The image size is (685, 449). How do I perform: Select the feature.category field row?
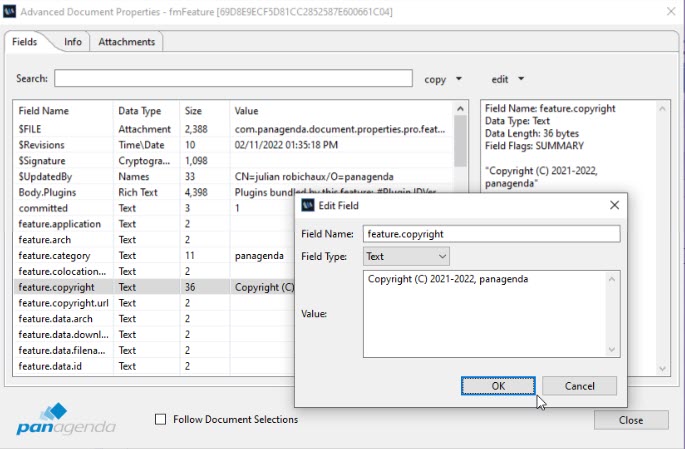tap(155, 256)
